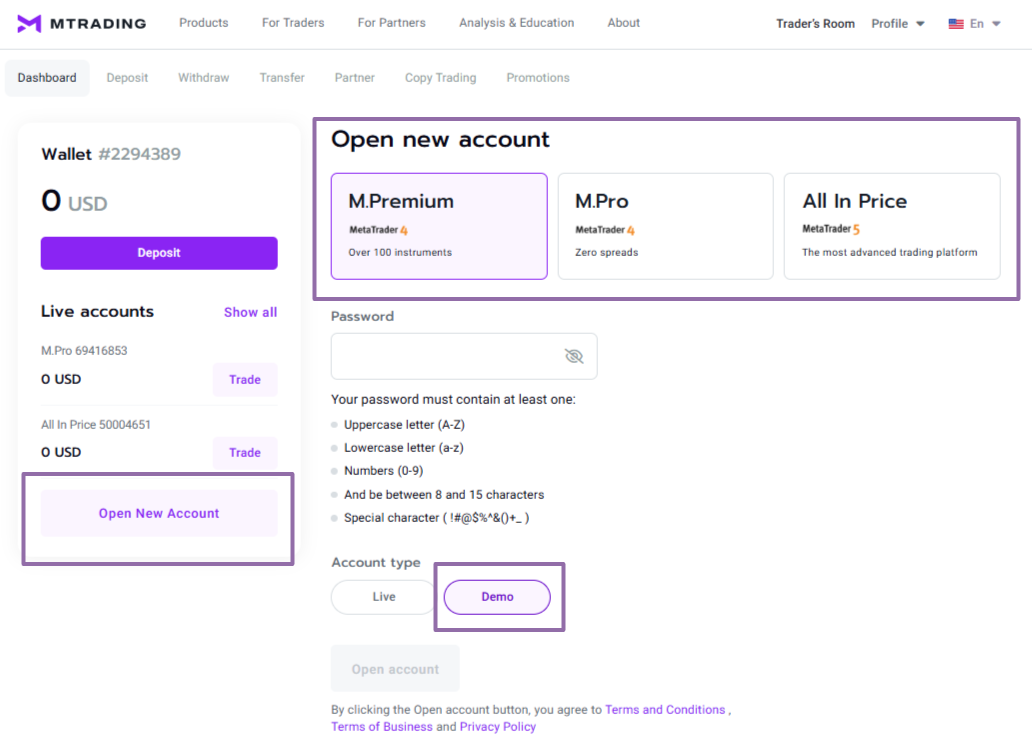Click 'Uppercase letter (A-Z)' requirement
This screenshot has height=756, width=1032.
point(404,424)
